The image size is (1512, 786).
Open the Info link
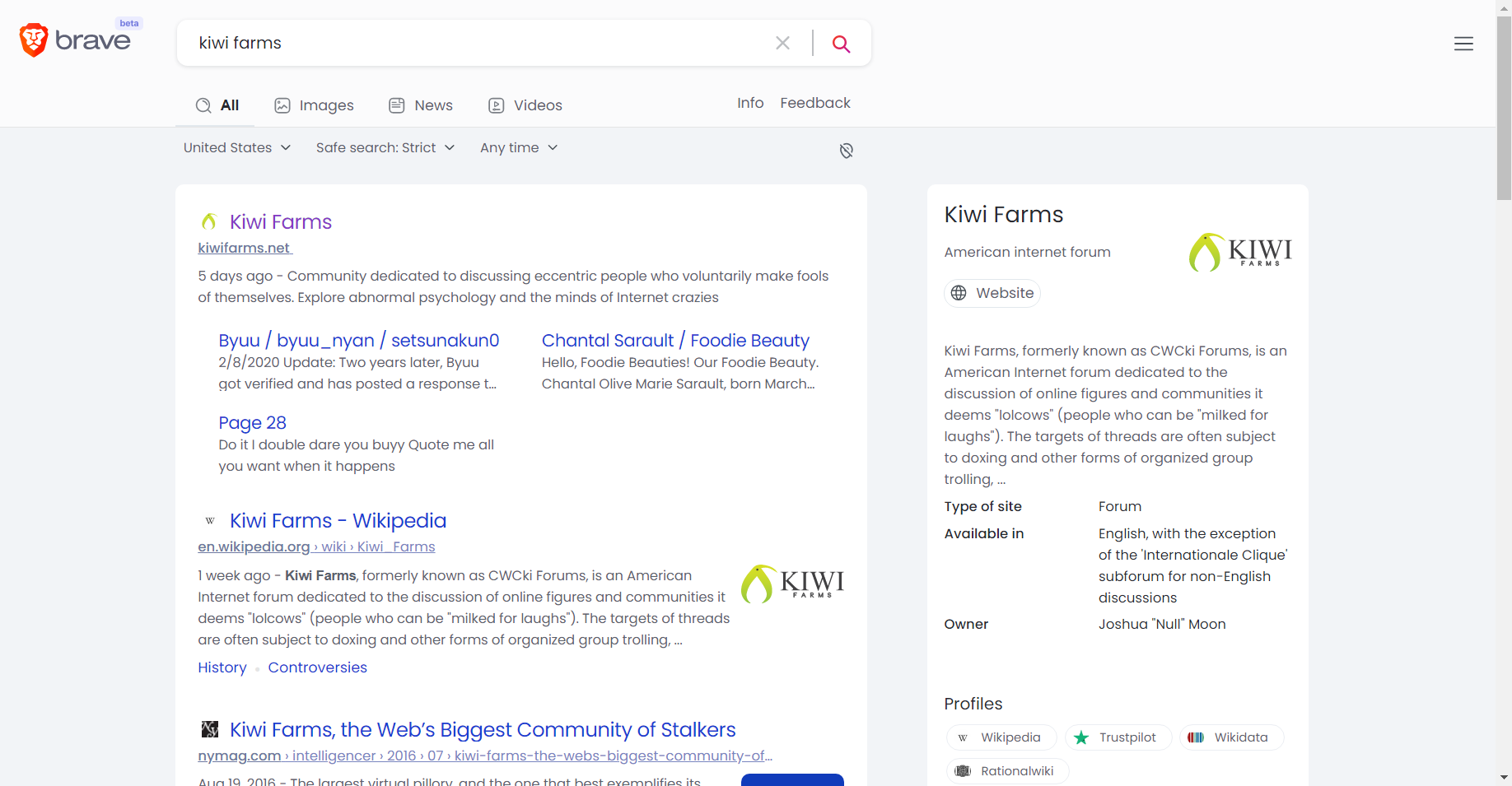tap(750, 103)
